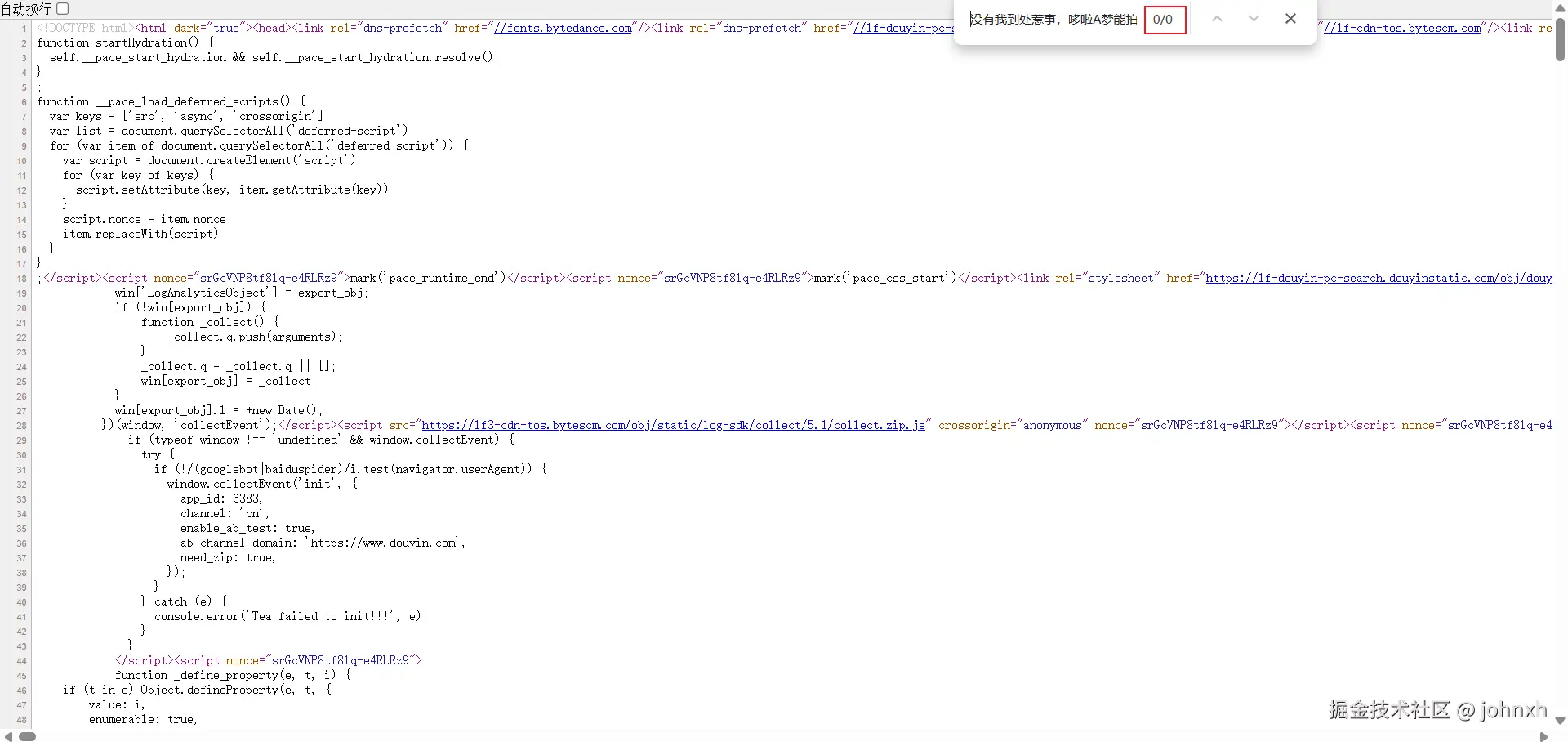The width and height of the screenshot is (1568, 742).
Task: Toggle the 自动换行 line wrap checkbox
Action: coord(62,8)
